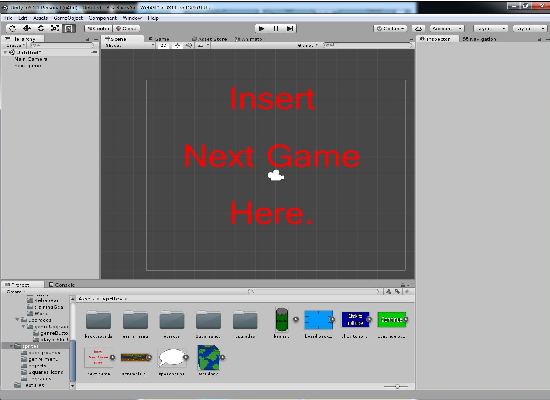Image resolution: width=550 pixels, height=400 pixels.
Task: Select the Rect transform tool
Action: (69, 28)
